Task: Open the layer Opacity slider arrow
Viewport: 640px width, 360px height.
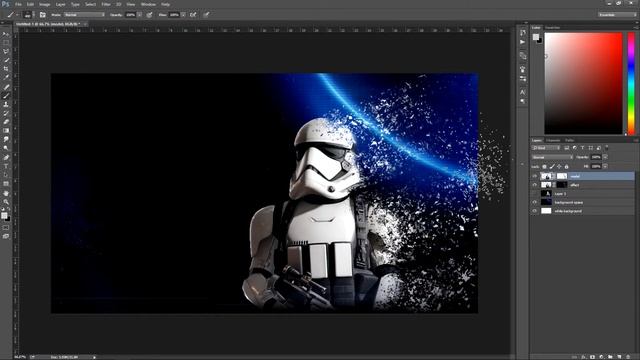Action: click(605, 157)
